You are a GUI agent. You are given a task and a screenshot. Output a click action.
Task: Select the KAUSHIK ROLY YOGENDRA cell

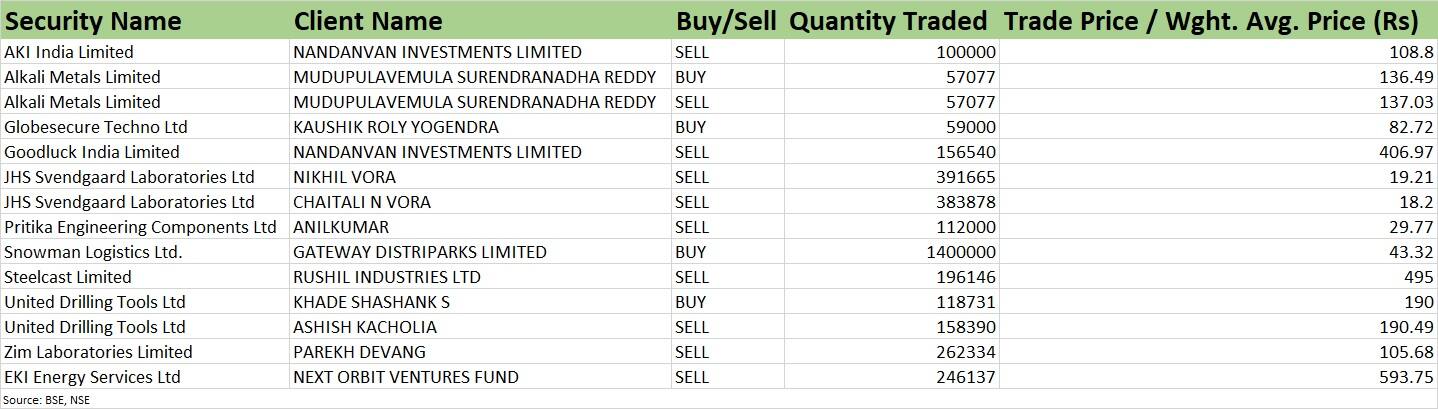point(480,127)
